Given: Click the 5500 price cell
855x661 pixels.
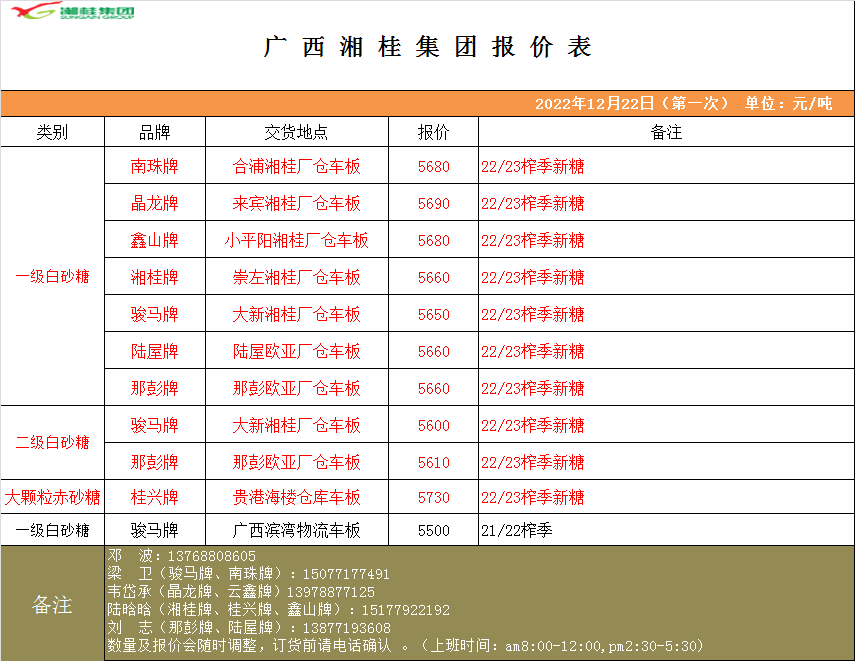Looking at the screenshot, I should click(433, 531).
